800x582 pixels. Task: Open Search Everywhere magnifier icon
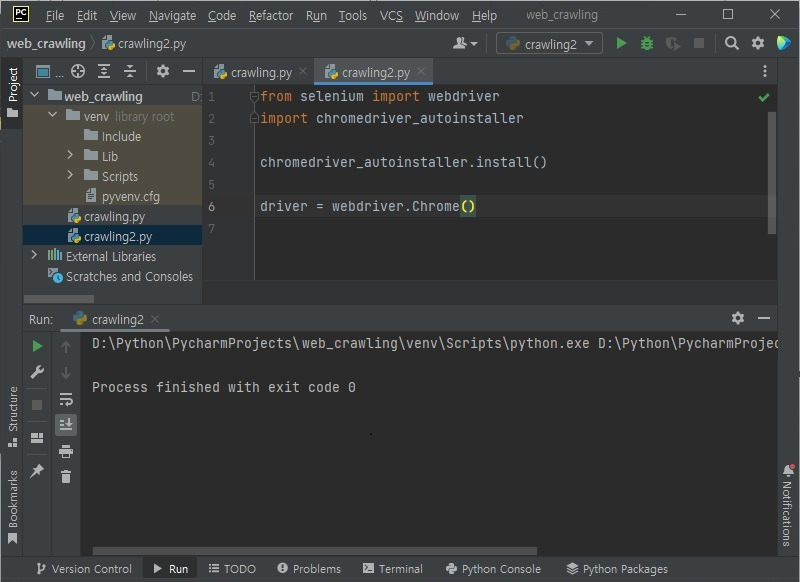tap(732, 43)
